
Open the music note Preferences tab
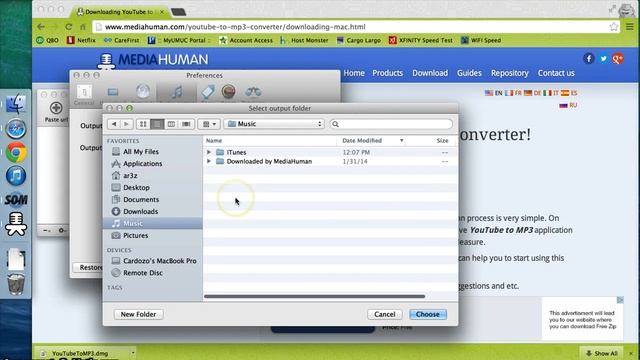coord(177,93)
